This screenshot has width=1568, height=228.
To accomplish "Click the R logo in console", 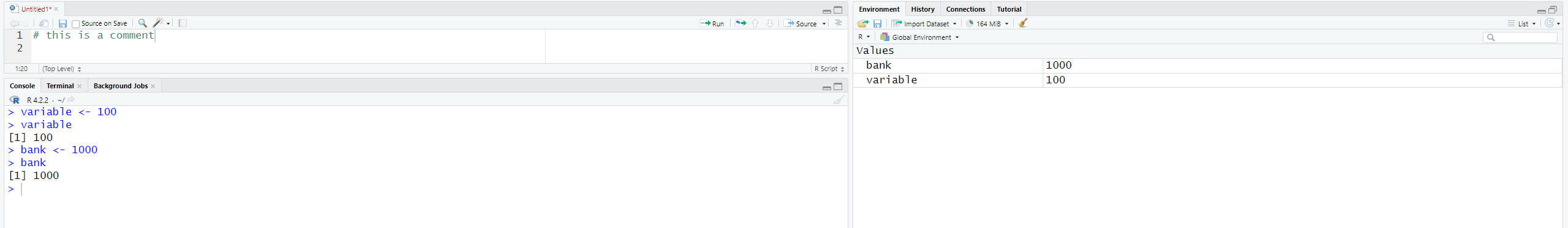I will [15, 100].
